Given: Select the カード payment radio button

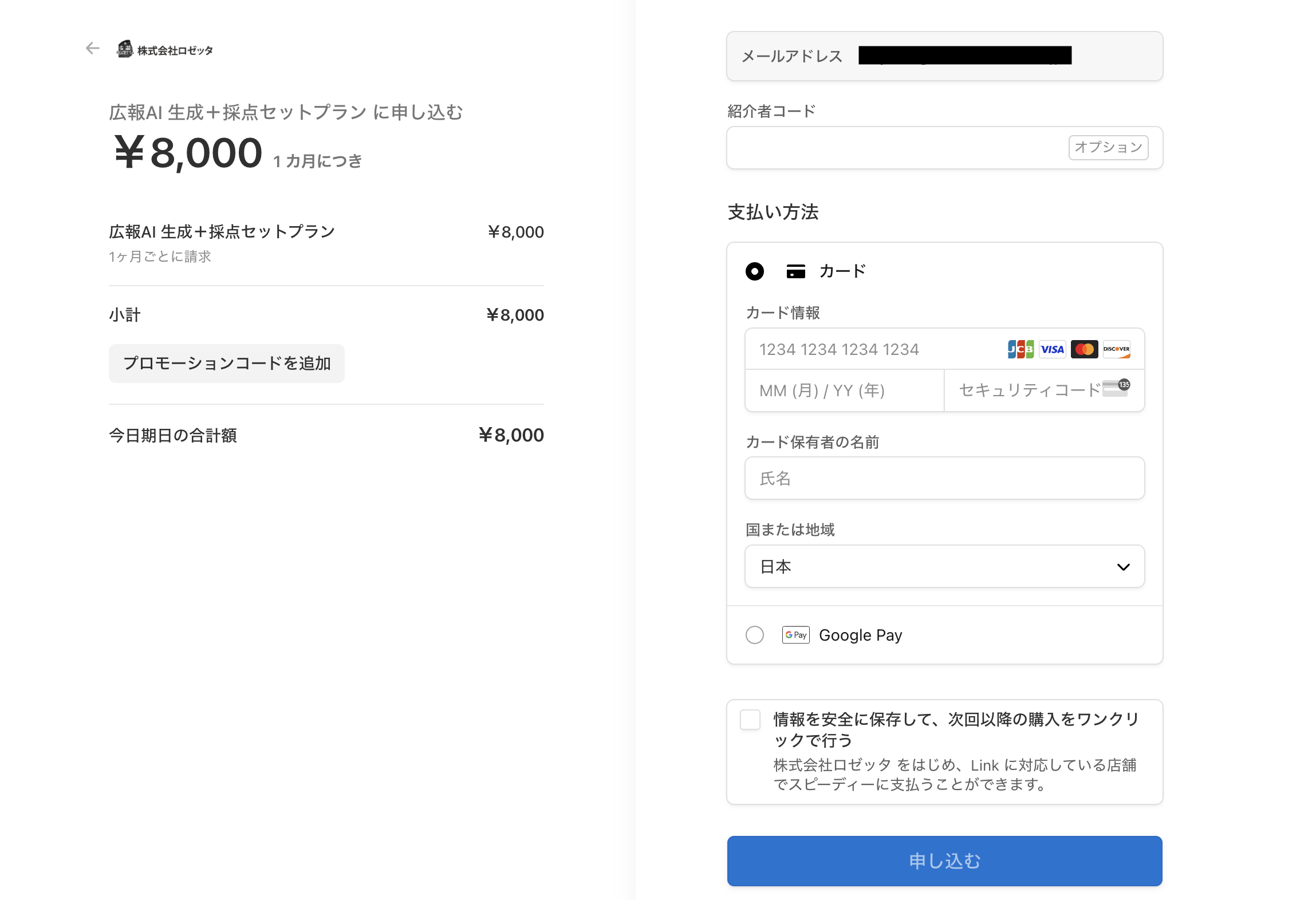Looking at the screenshot, I should coord(755,271).
